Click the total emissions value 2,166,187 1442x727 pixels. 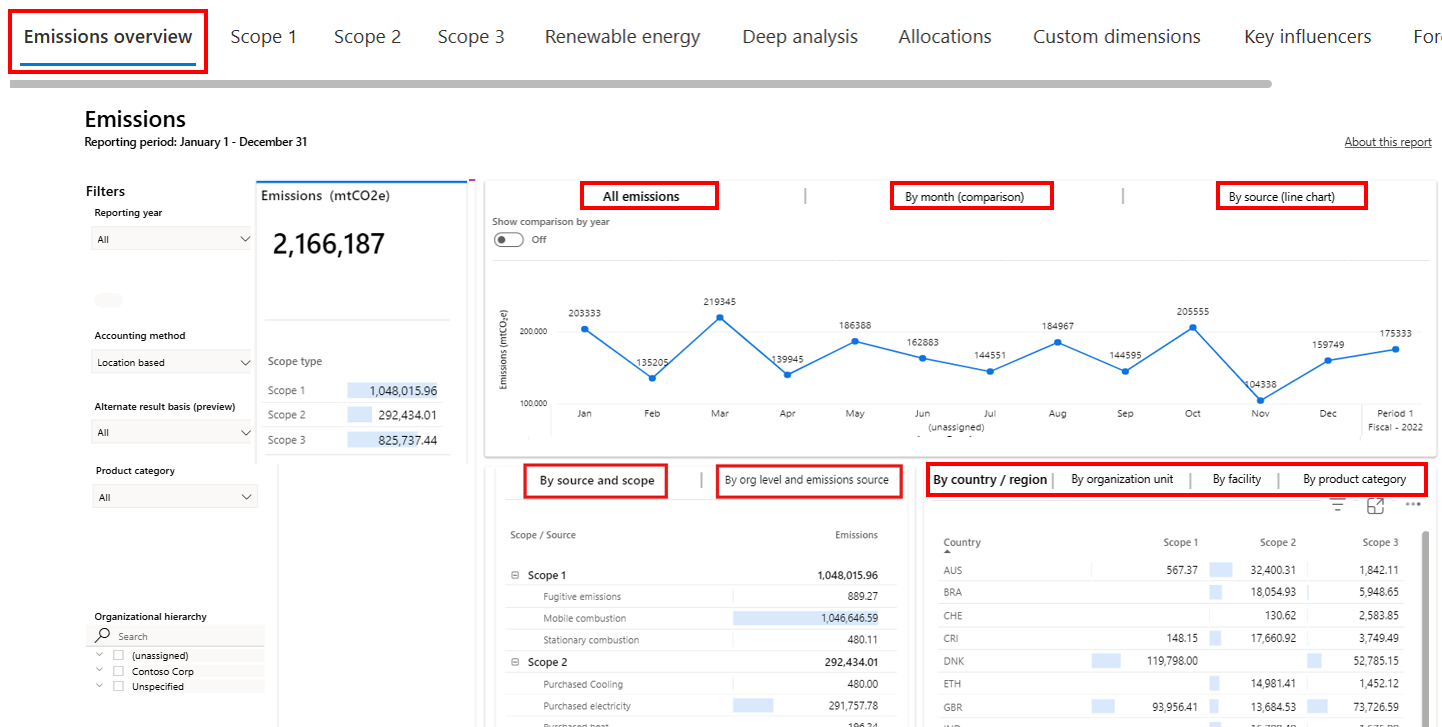pos(328,245)
